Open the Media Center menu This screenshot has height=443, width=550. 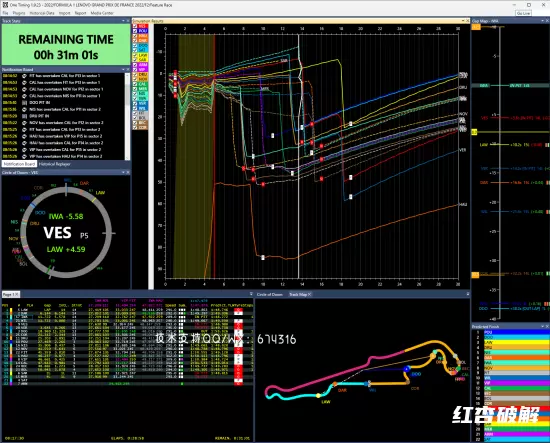pos(102,13)
